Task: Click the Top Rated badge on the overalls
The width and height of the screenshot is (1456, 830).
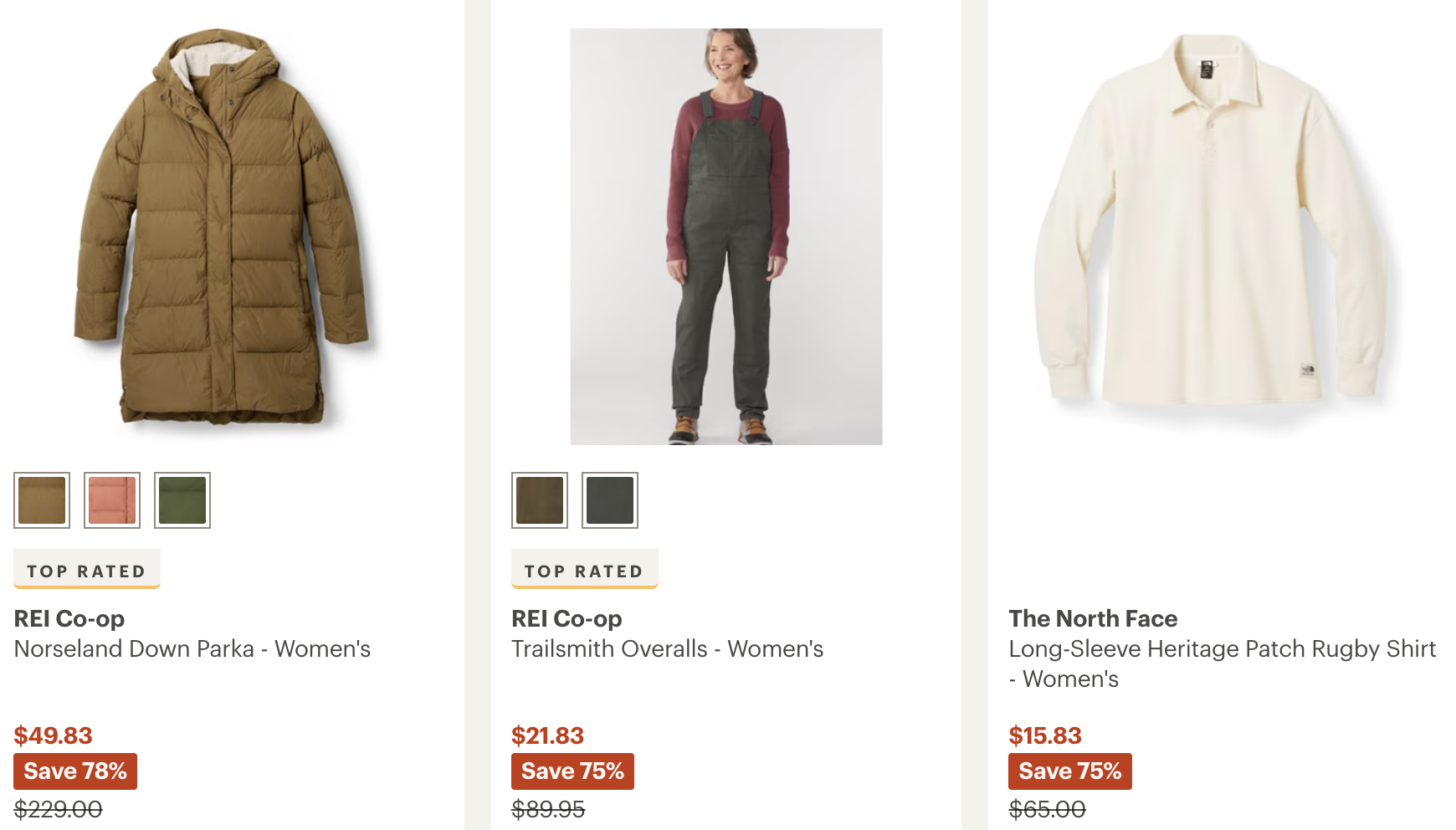Action: (x=584, y=571)
